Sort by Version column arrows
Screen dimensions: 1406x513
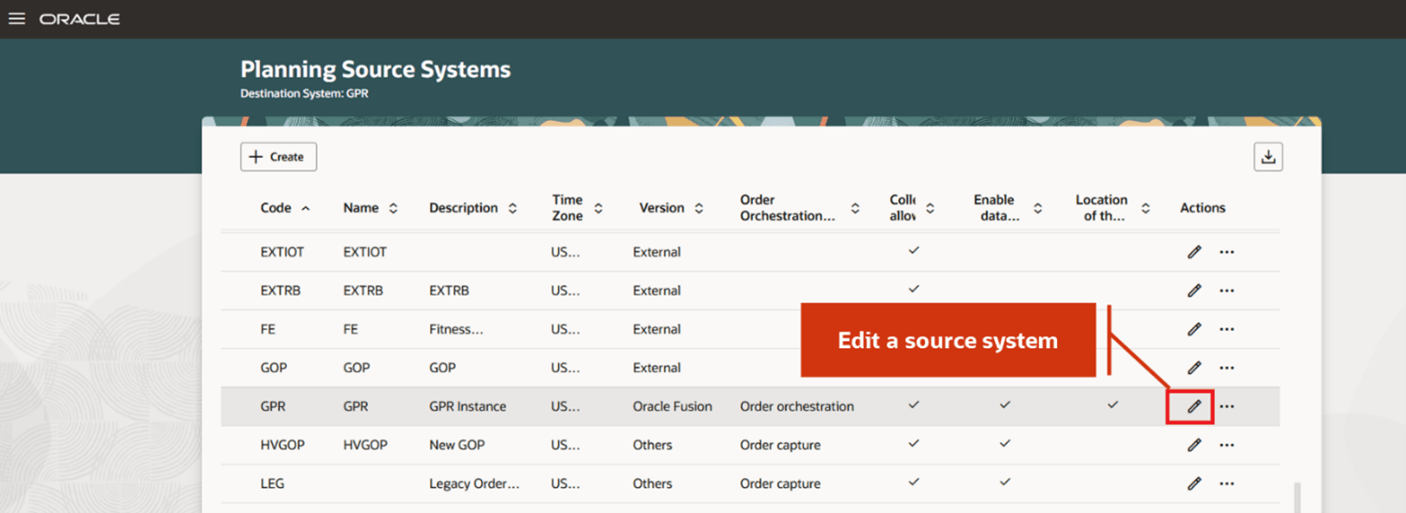pyautogui.click(x=699, y=208)
